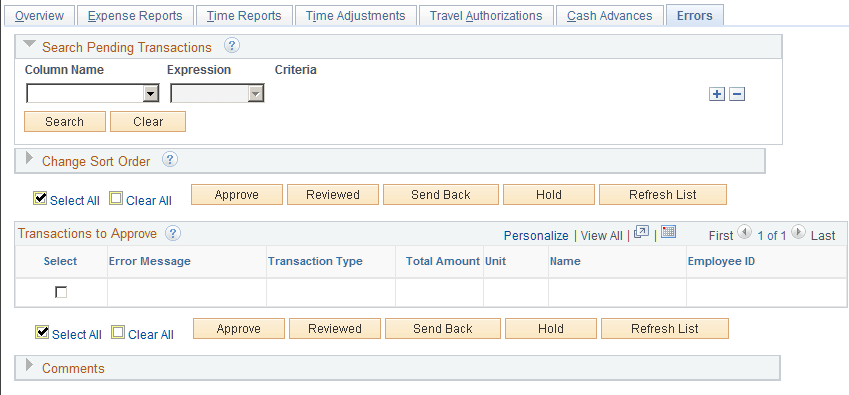
Task: Switch to the Travel Authorizations tab
Action: coord(486,16)
